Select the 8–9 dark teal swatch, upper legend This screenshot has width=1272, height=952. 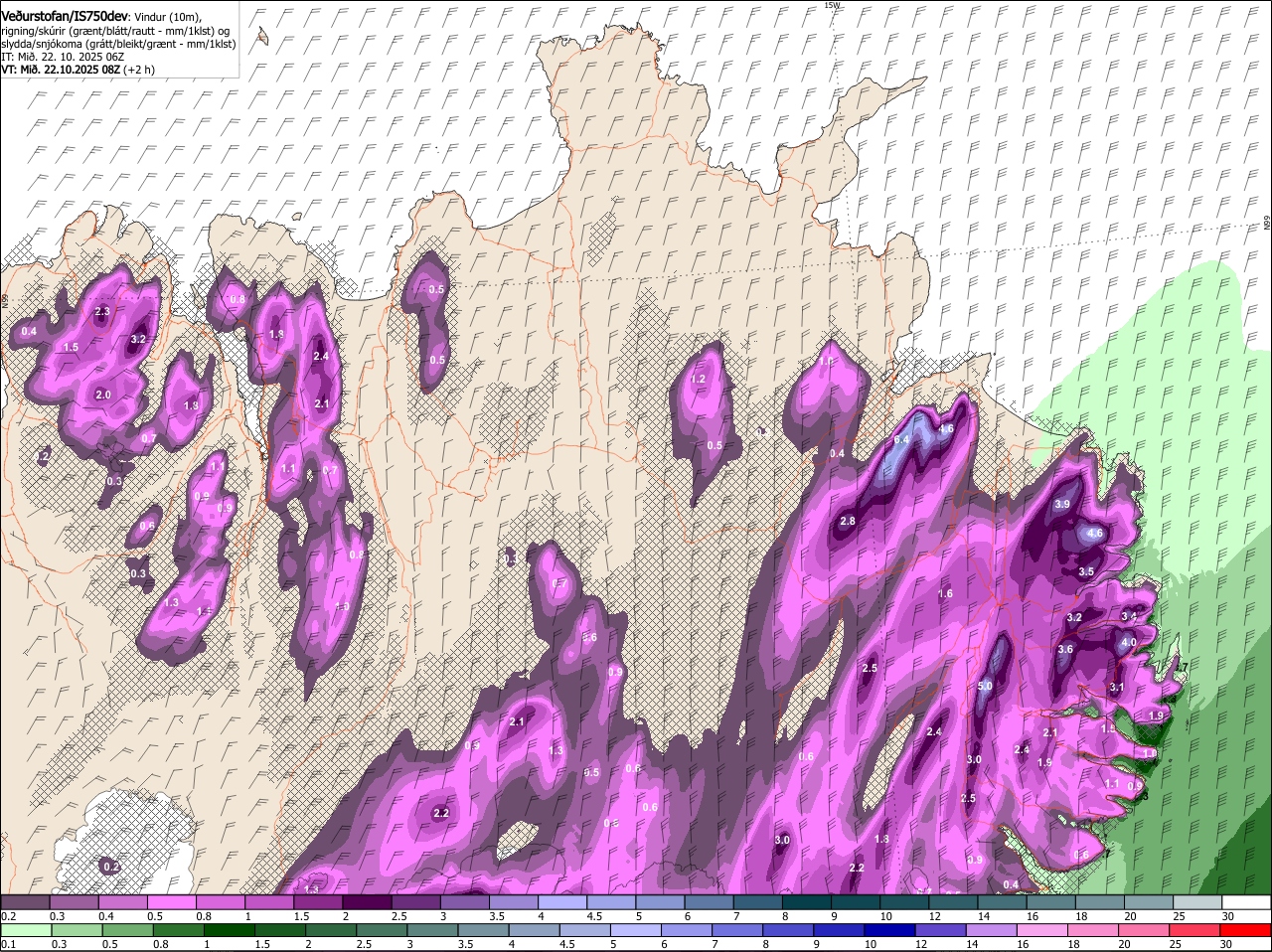coord(807,902)
